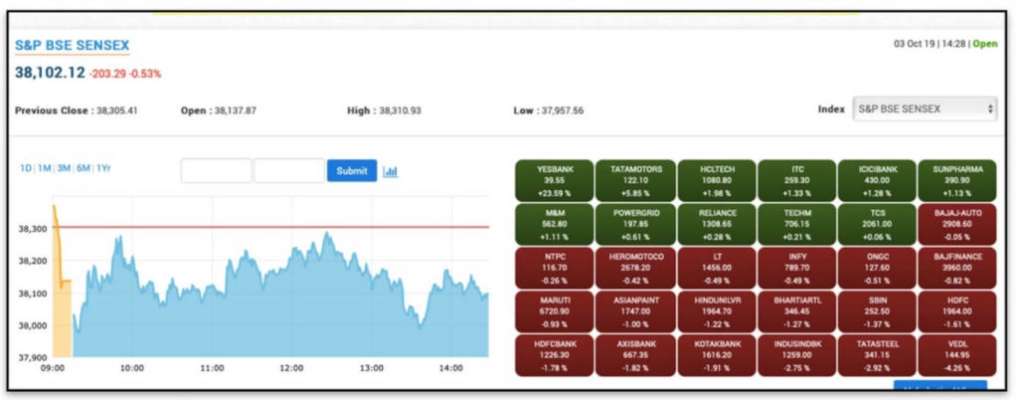Viewport: 1018px width, 400px height.
Task: Show the 1Yr chart range
Action: tap(103, 168)
